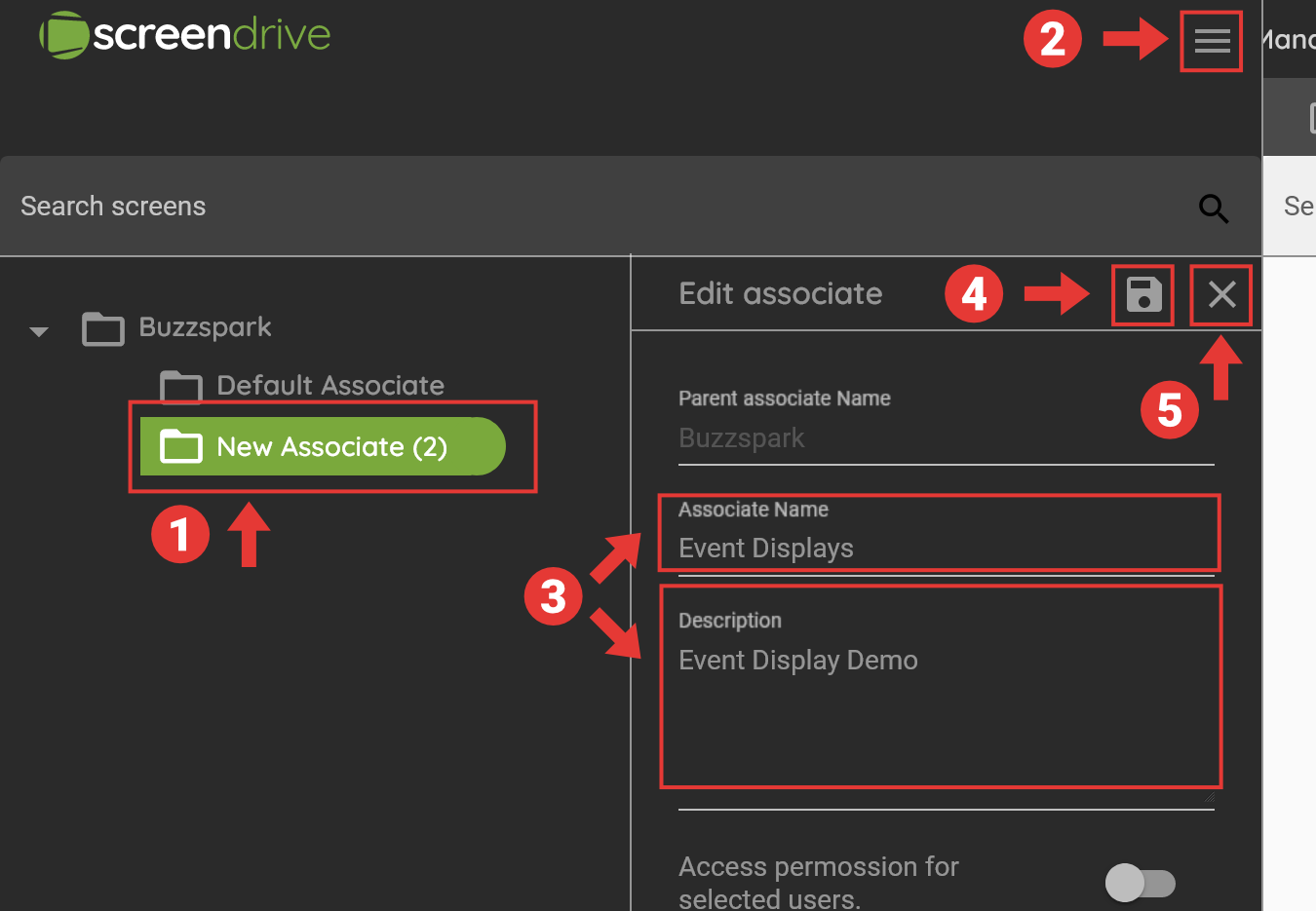Toggle the access permission switch
This screenshot has width=1316, height=911.
tap(1140, 884)
